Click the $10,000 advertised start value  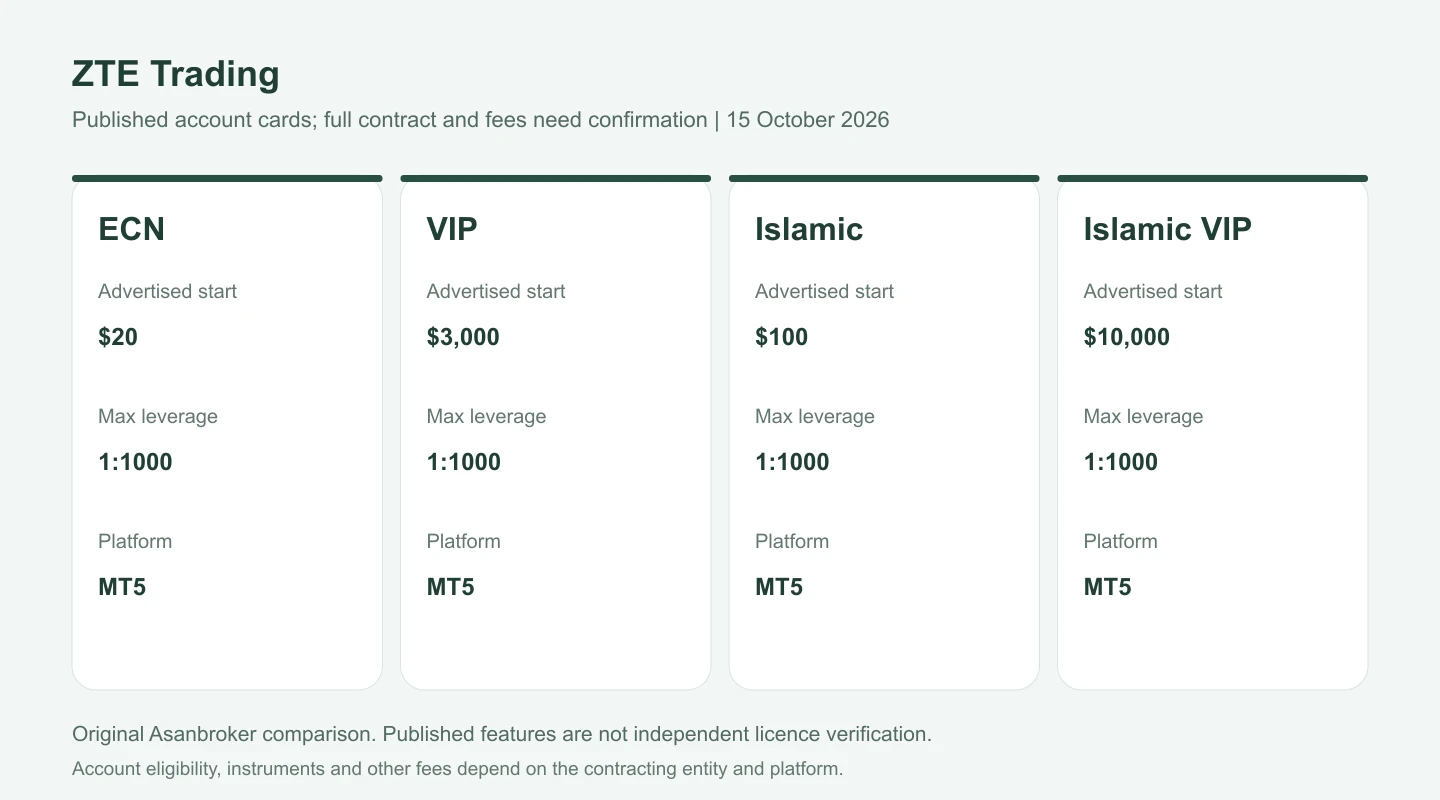point(1126,337)
